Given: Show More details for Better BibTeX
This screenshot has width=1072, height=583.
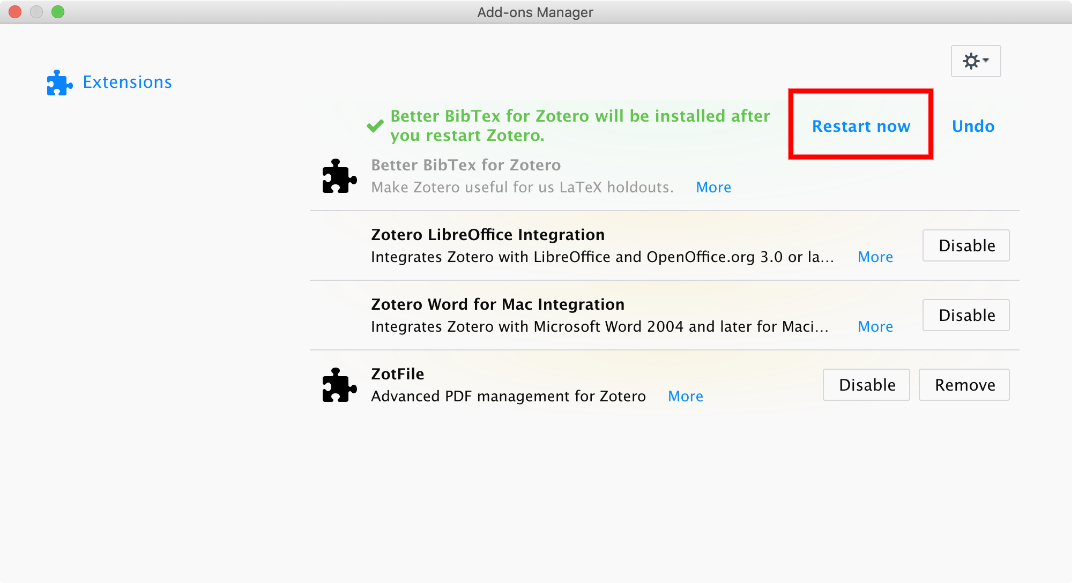Looking at the screenshot, I should click(x=713, y=187).
